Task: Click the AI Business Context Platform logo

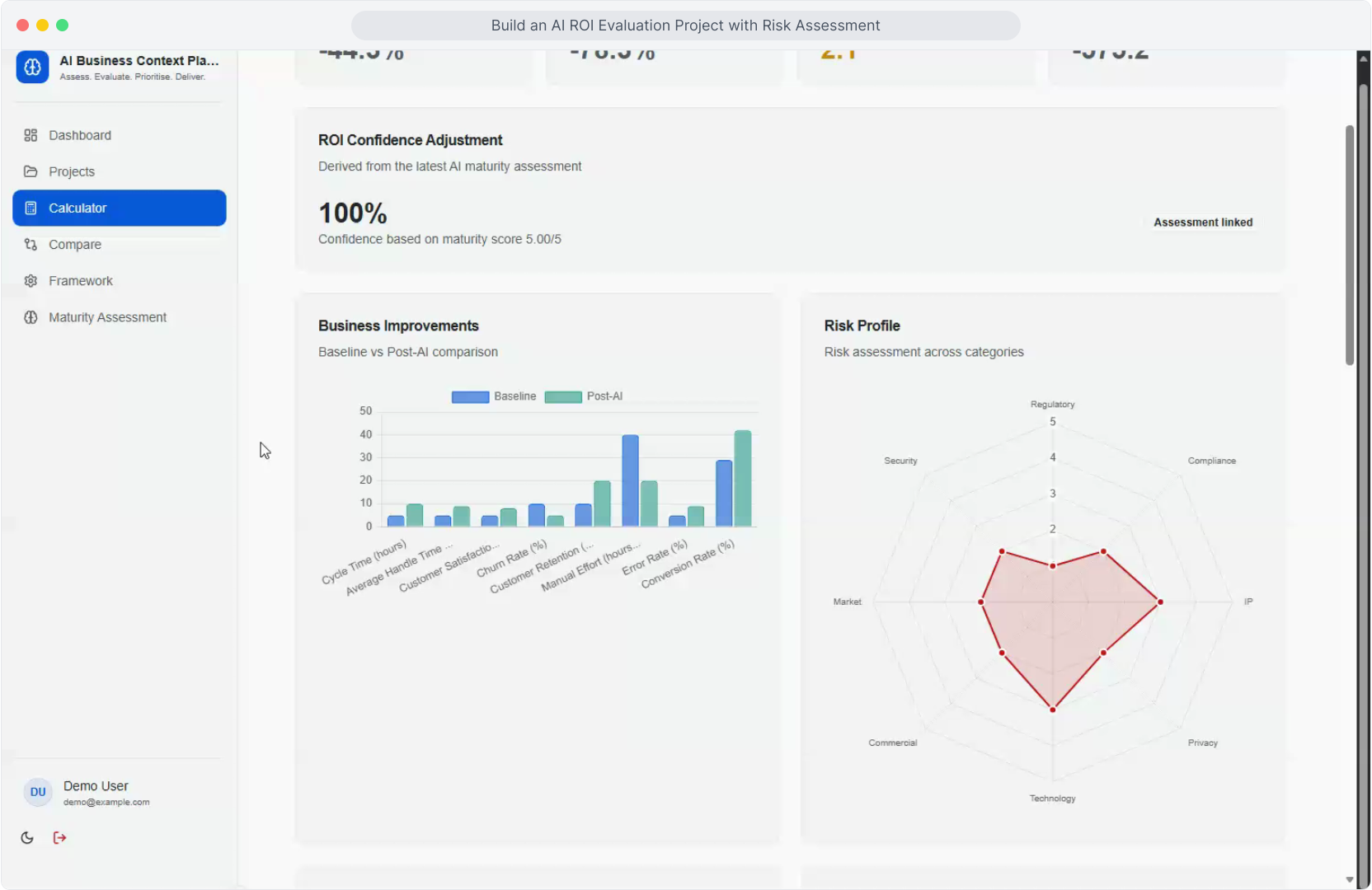Action: (x=32, y=68)
